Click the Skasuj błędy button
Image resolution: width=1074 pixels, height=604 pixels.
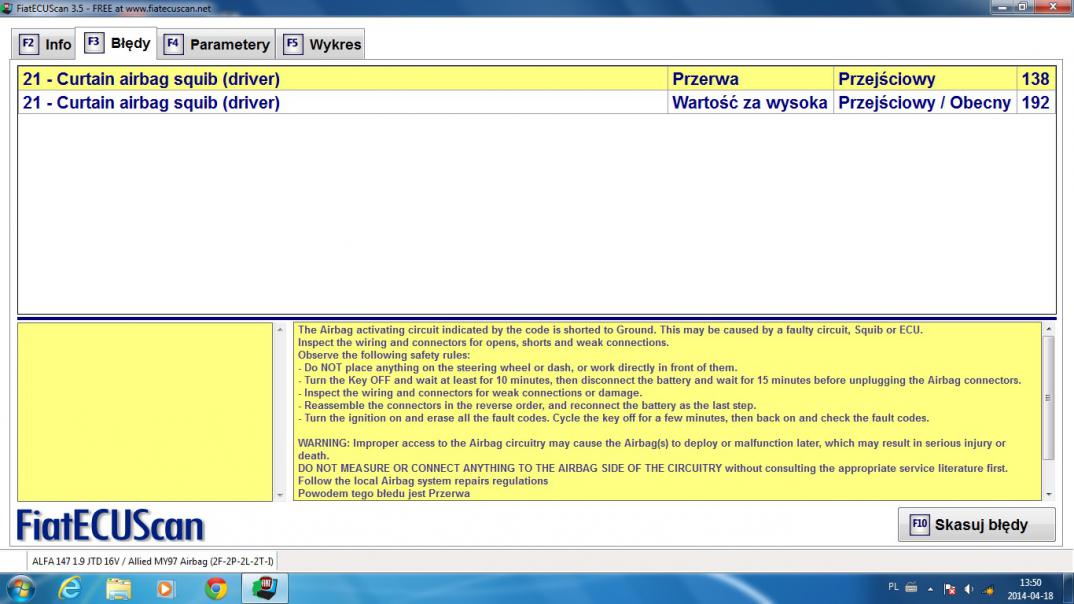pos(976,525)
